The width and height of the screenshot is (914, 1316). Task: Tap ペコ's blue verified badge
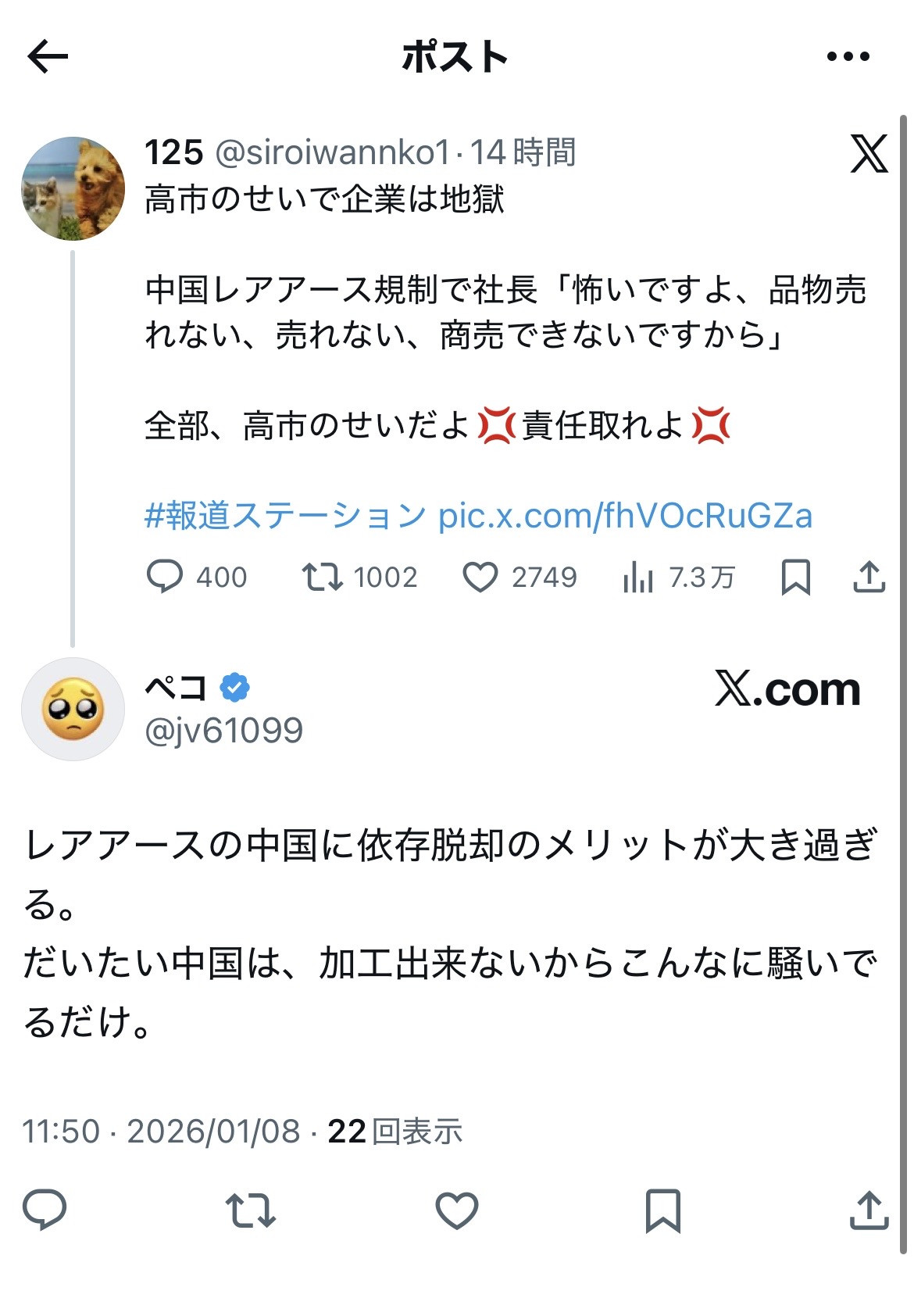[234, 688]
